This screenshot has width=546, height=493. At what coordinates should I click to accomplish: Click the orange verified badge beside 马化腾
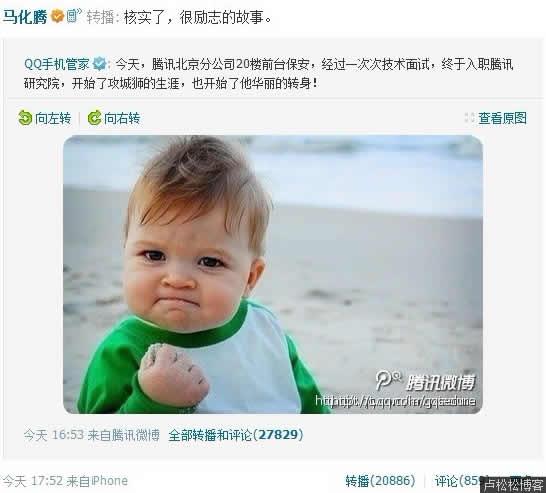coord(57,16)
